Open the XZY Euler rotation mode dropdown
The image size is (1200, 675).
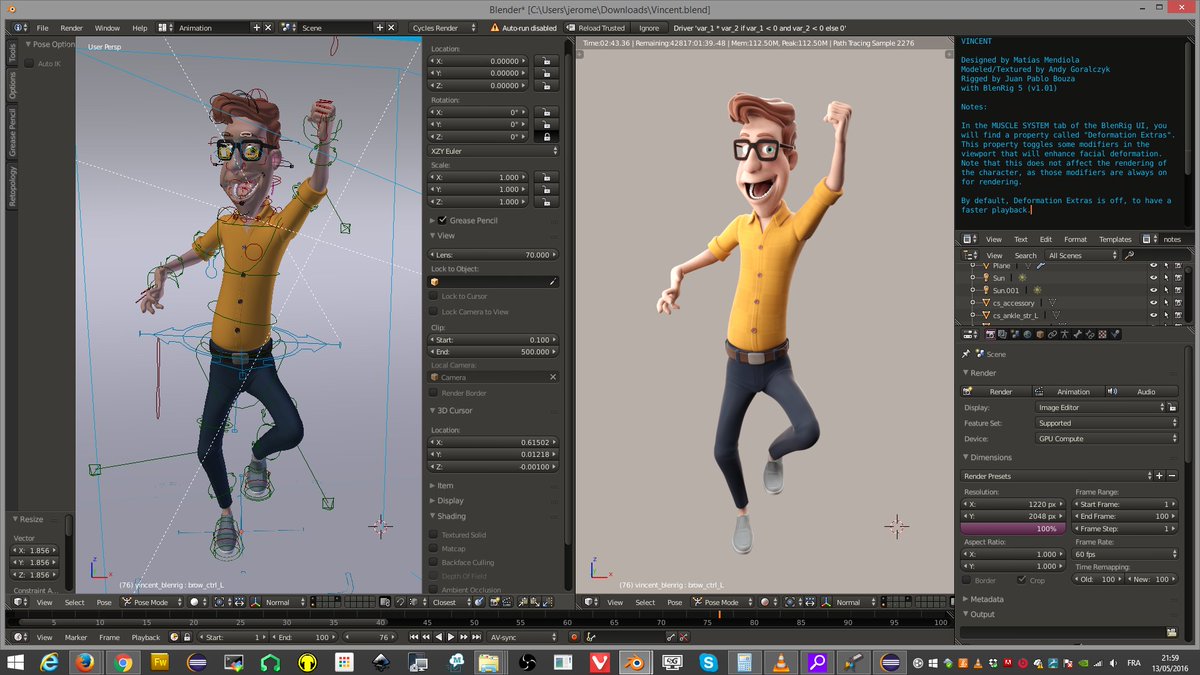[494, 151]
